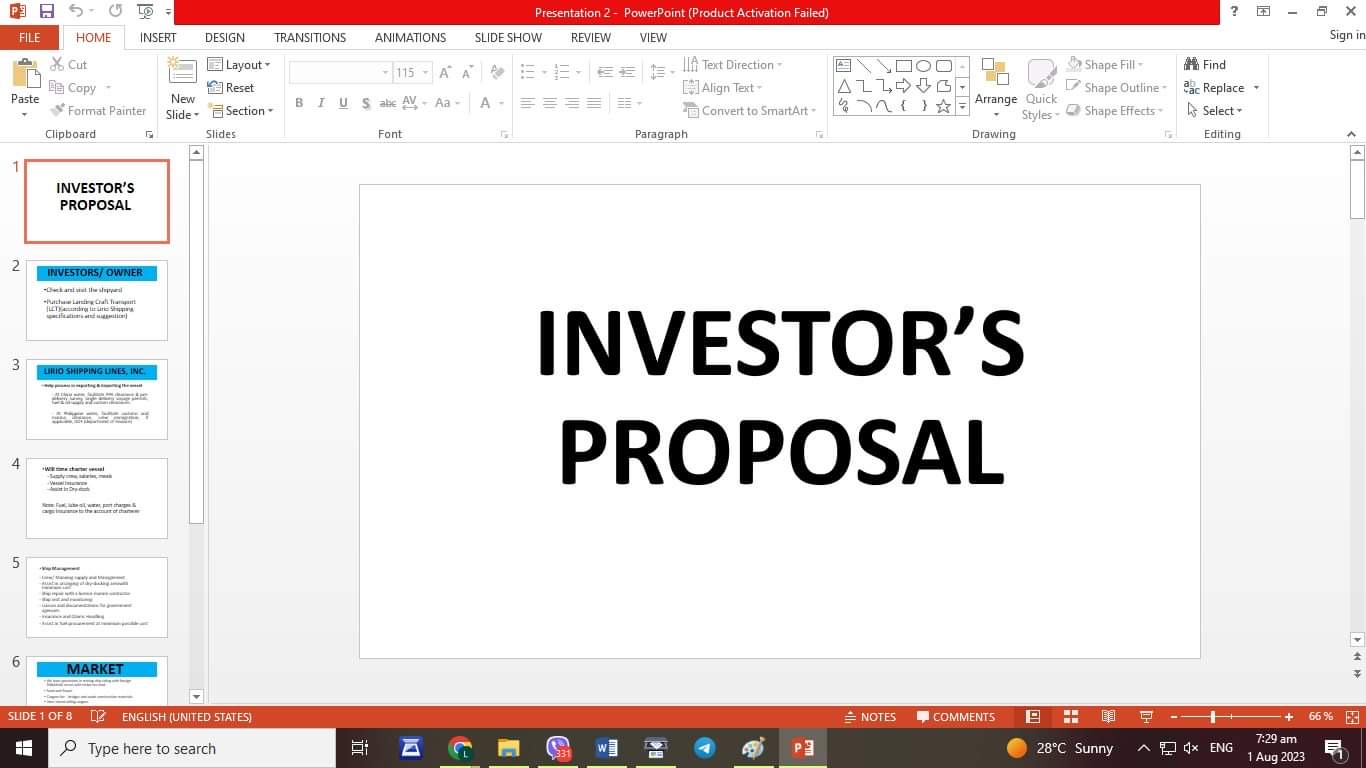The image size is (1366, 768).
Task: Increase the font size
Action: (445, 73)
